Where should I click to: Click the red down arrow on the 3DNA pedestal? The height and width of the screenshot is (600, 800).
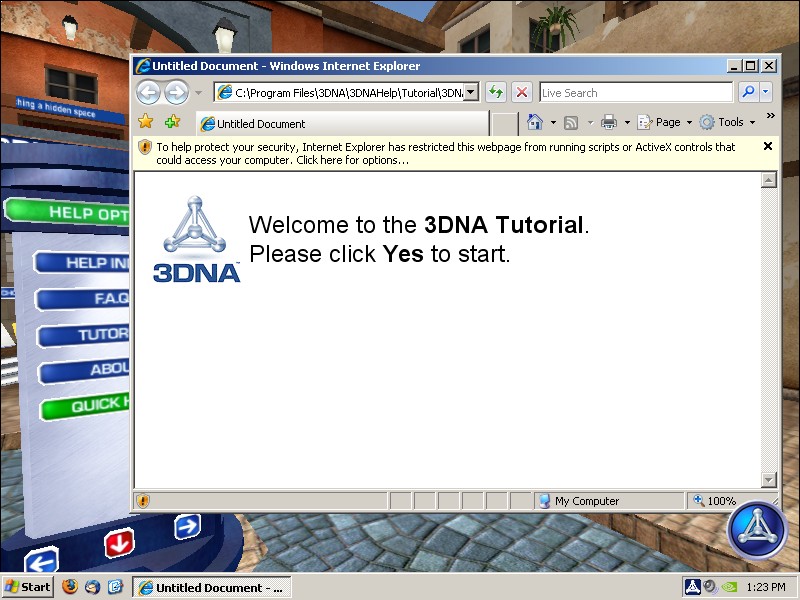[x=119, y=543]
